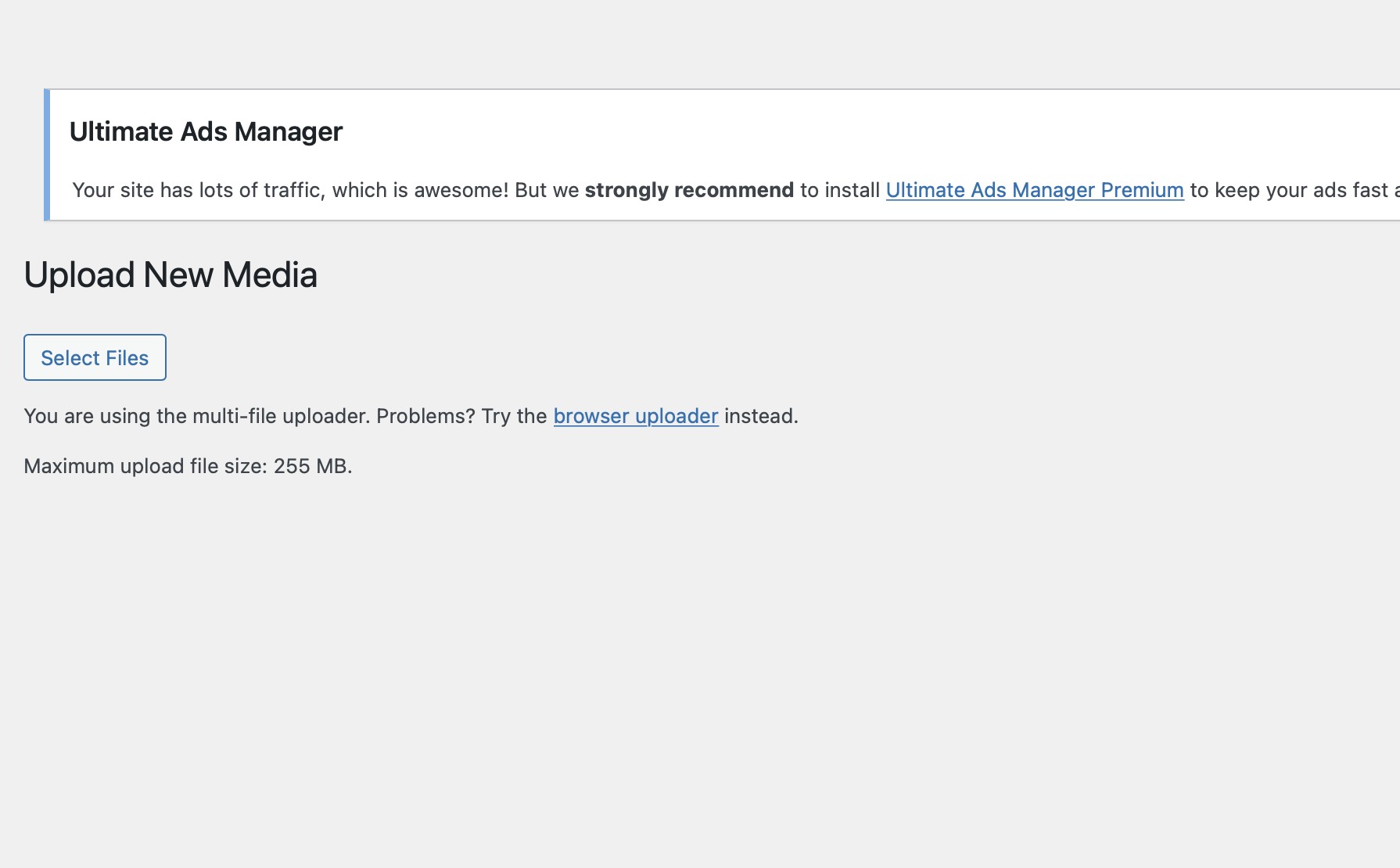Click the browser uploader hyperlink
This screenshot has width=1400, height=868.
(x=635, y=415)
